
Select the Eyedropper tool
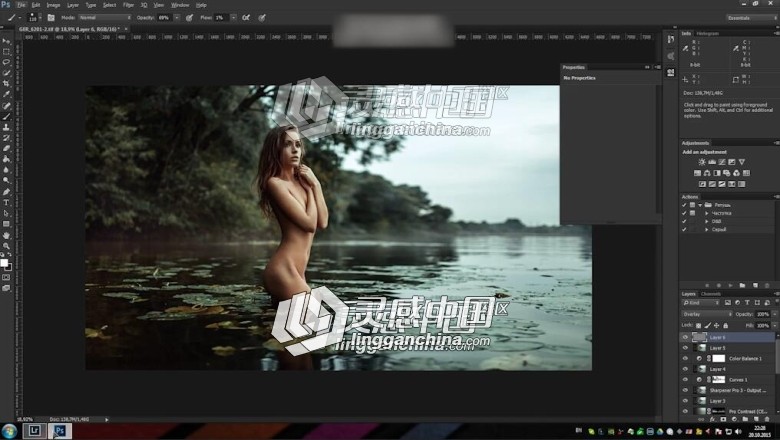coord(6,94)
